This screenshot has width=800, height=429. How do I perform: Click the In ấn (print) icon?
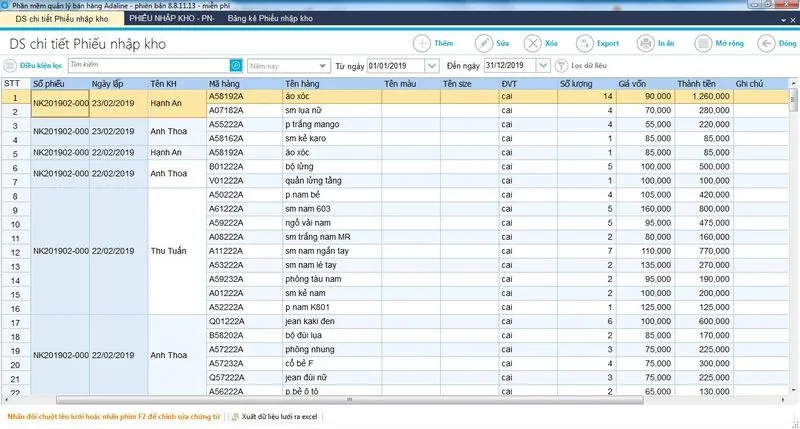coord(646,44)
